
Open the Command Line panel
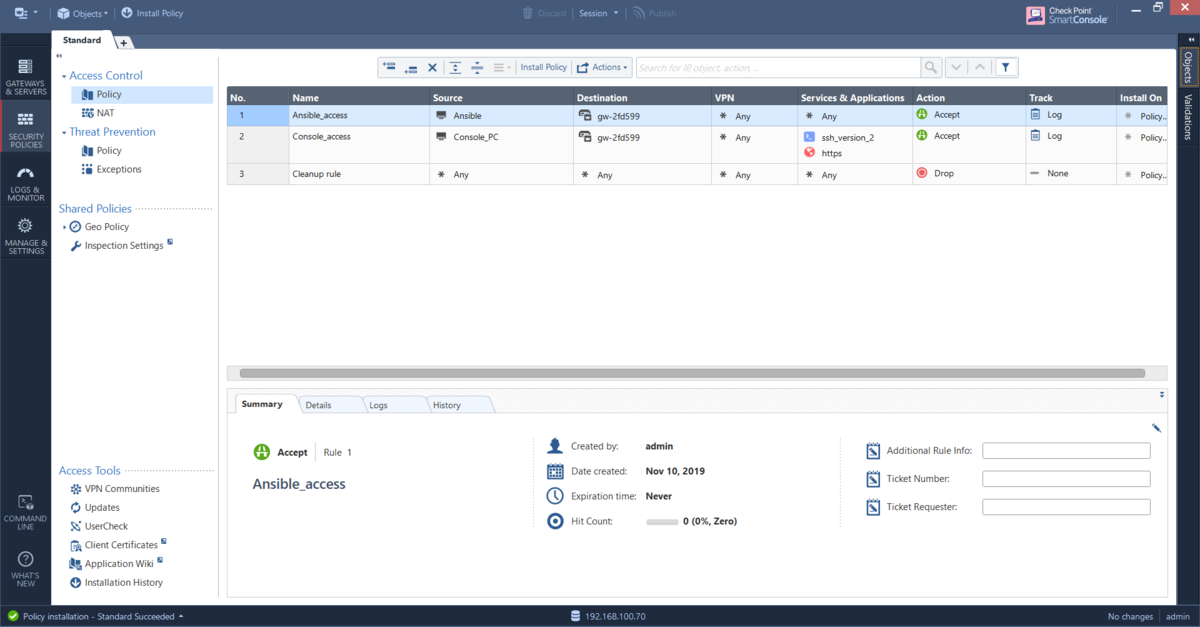point(25,510)
